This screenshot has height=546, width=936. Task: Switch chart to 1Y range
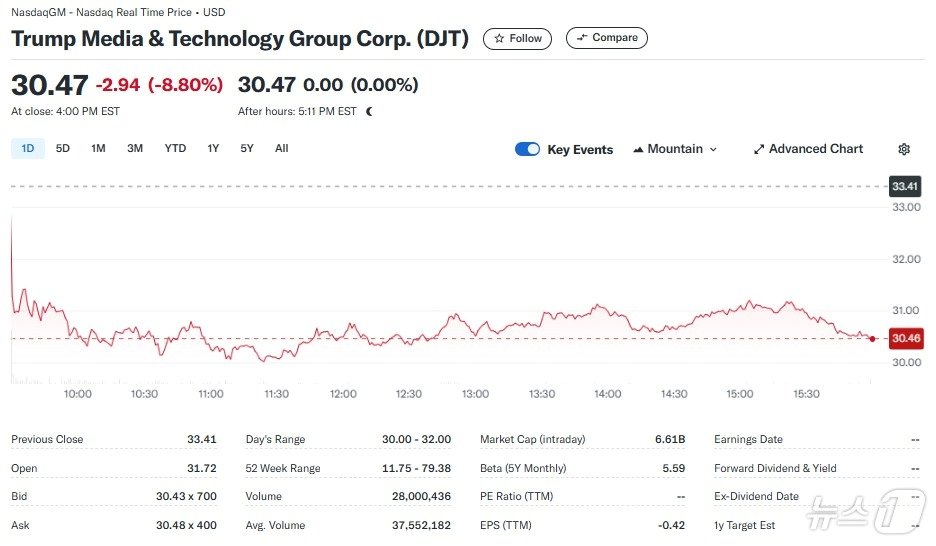click(x=213, y=148)
